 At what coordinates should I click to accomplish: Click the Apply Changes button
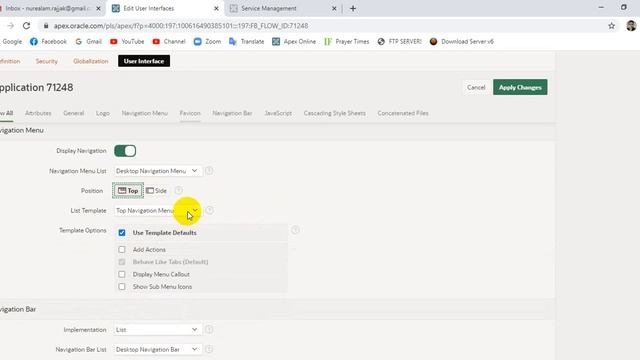pyautogui.click(x=520, y=87)
